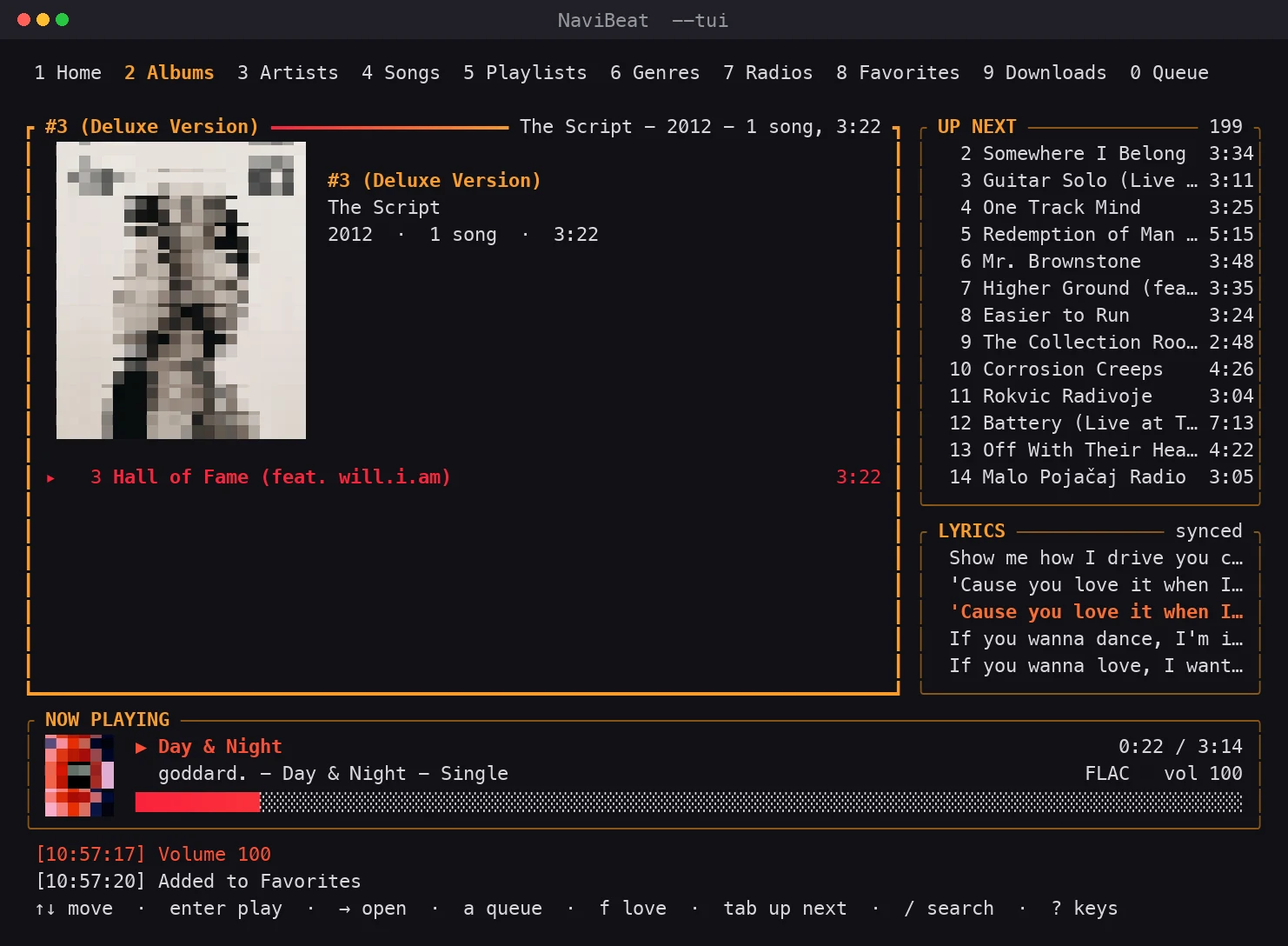Click the '? keys' help hint

1084,908
